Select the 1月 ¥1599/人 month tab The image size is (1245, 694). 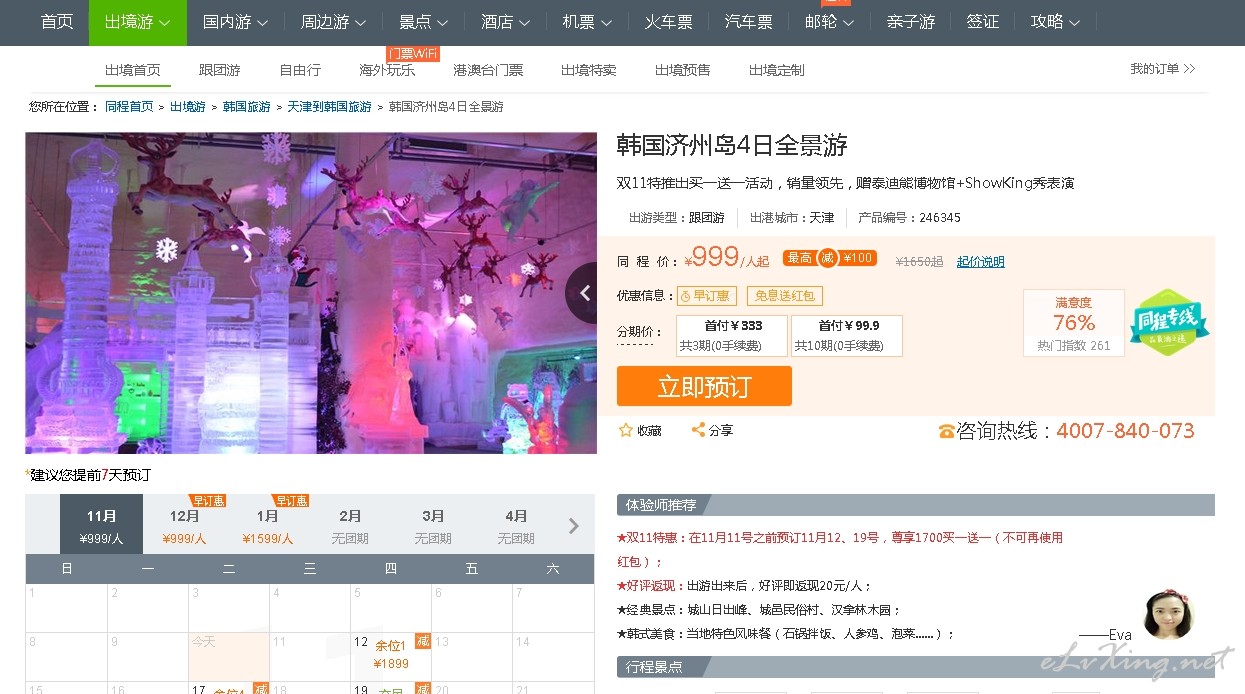tap(268, 526)
